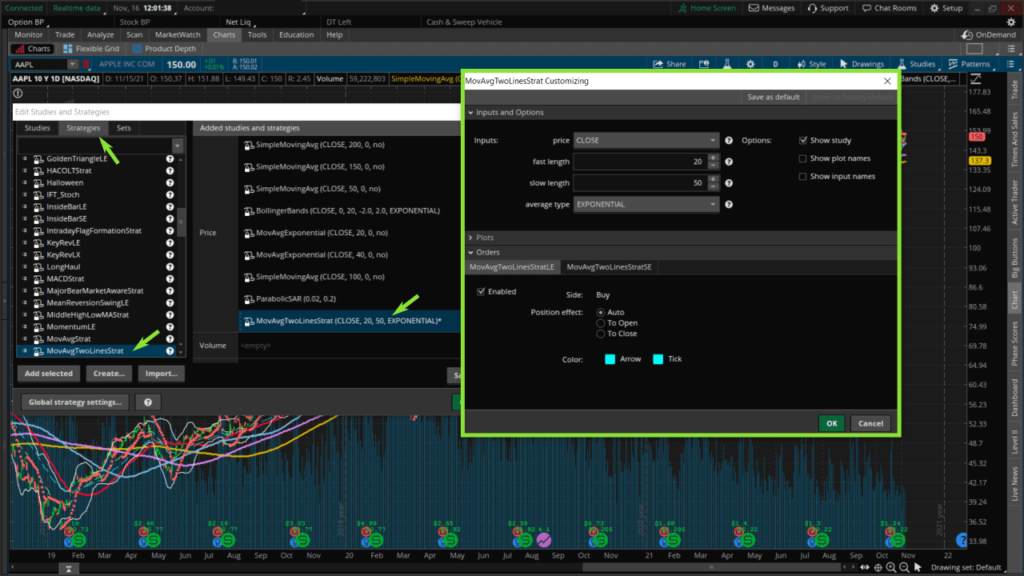The height and width of the screenshot is (576, 1024).
Task: Expand the Plots section
Action: (x=471, y=238)
